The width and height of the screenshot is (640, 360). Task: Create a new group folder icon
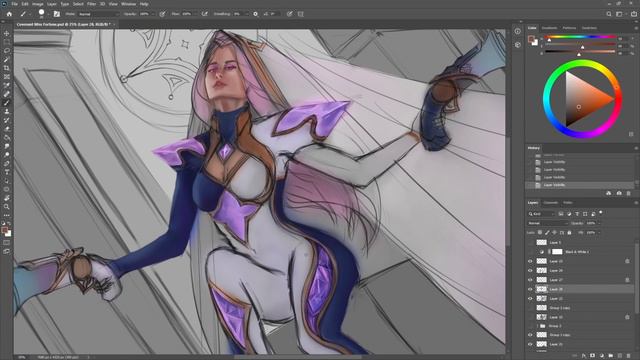[x=611, y=356]
